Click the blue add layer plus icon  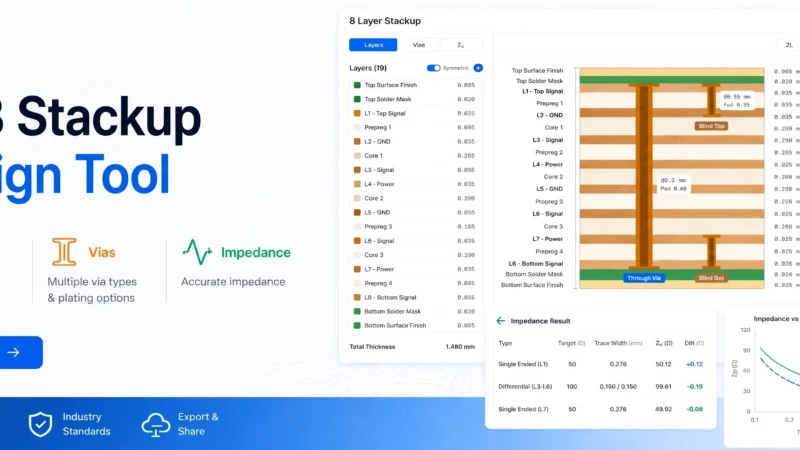478,68
